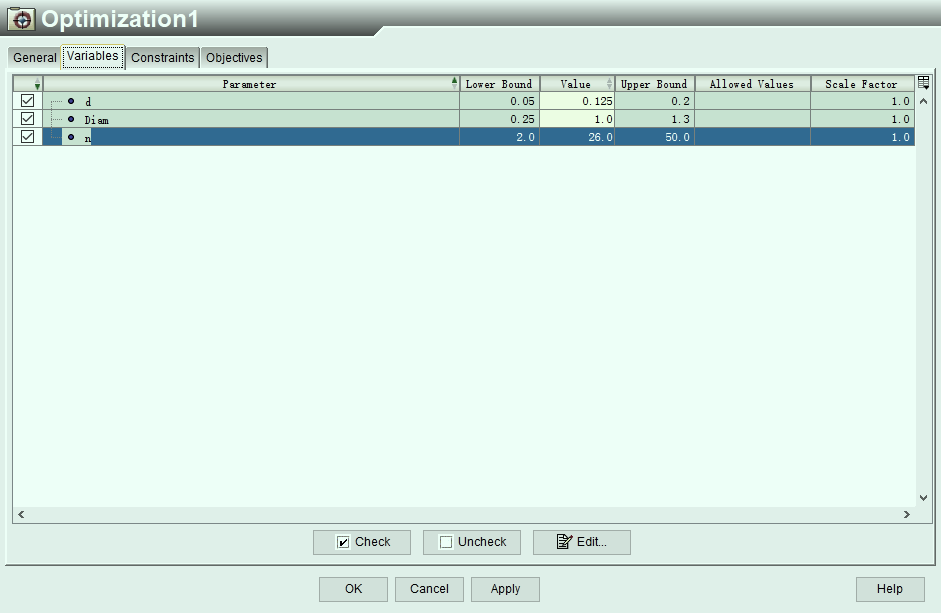Click the sort arrow in the leftmost header column
The height and width of the screenshot is (613, 941).
[x=37, y=83]
